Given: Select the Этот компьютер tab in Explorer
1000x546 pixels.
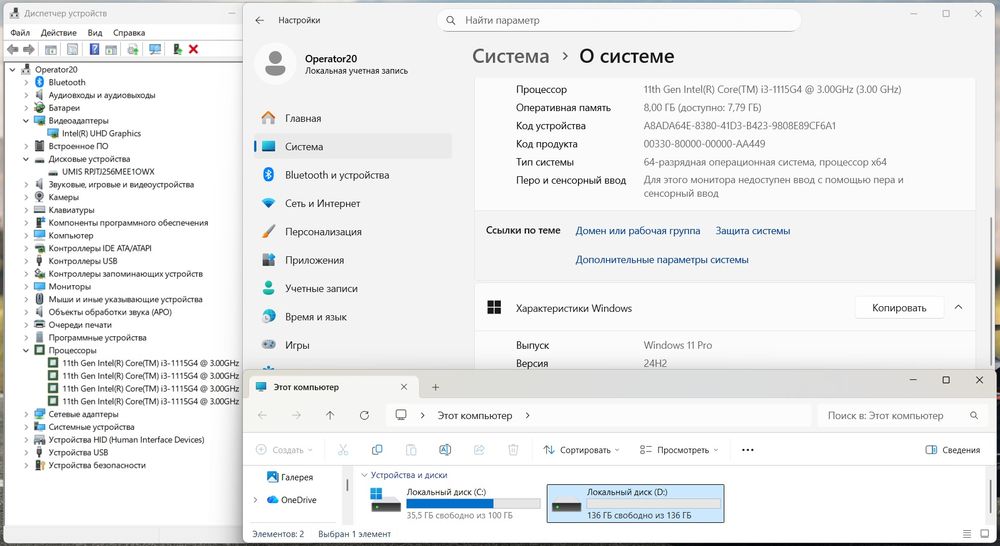Looking at the screenshot, I should [332, 387].
